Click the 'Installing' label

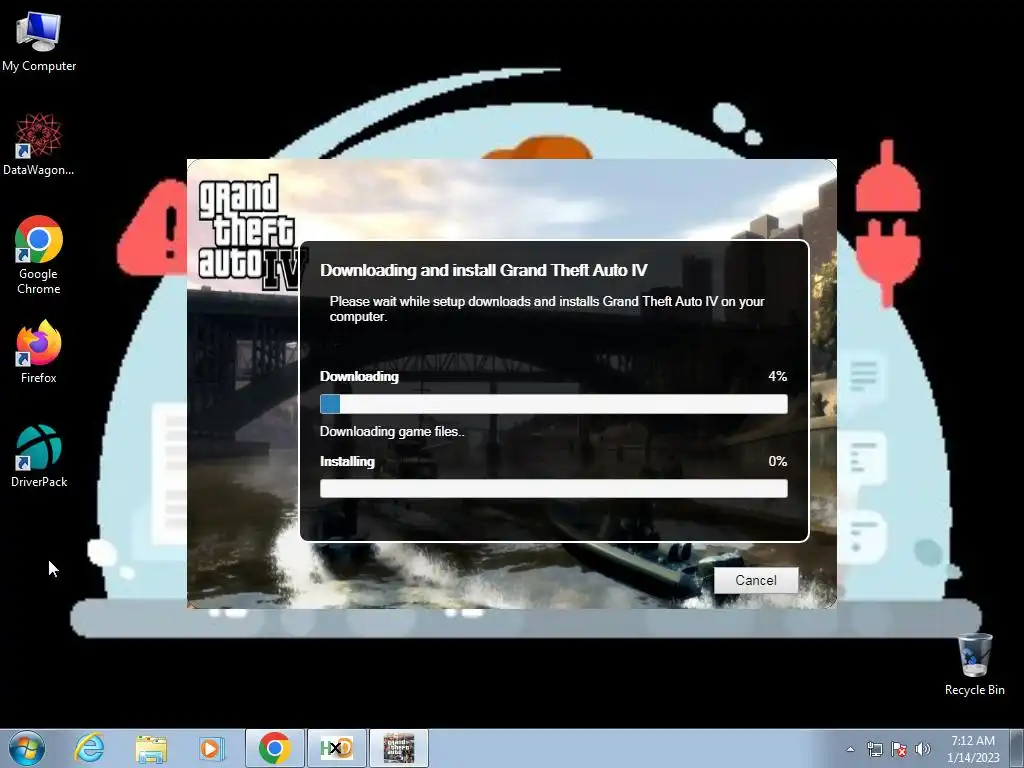coord(347,461)
